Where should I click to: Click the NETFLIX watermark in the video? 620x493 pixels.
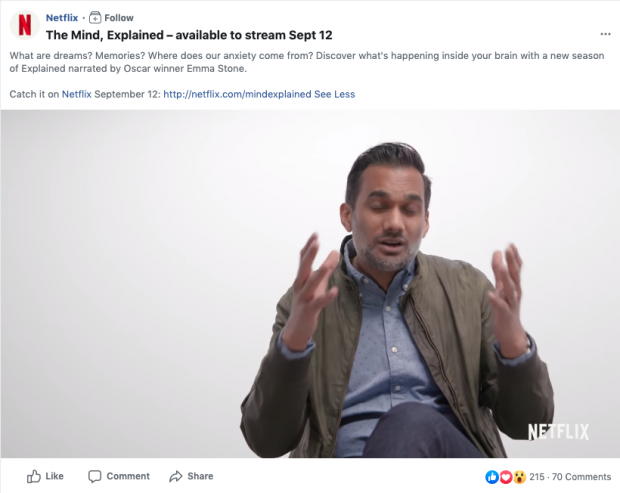(558, 432)
